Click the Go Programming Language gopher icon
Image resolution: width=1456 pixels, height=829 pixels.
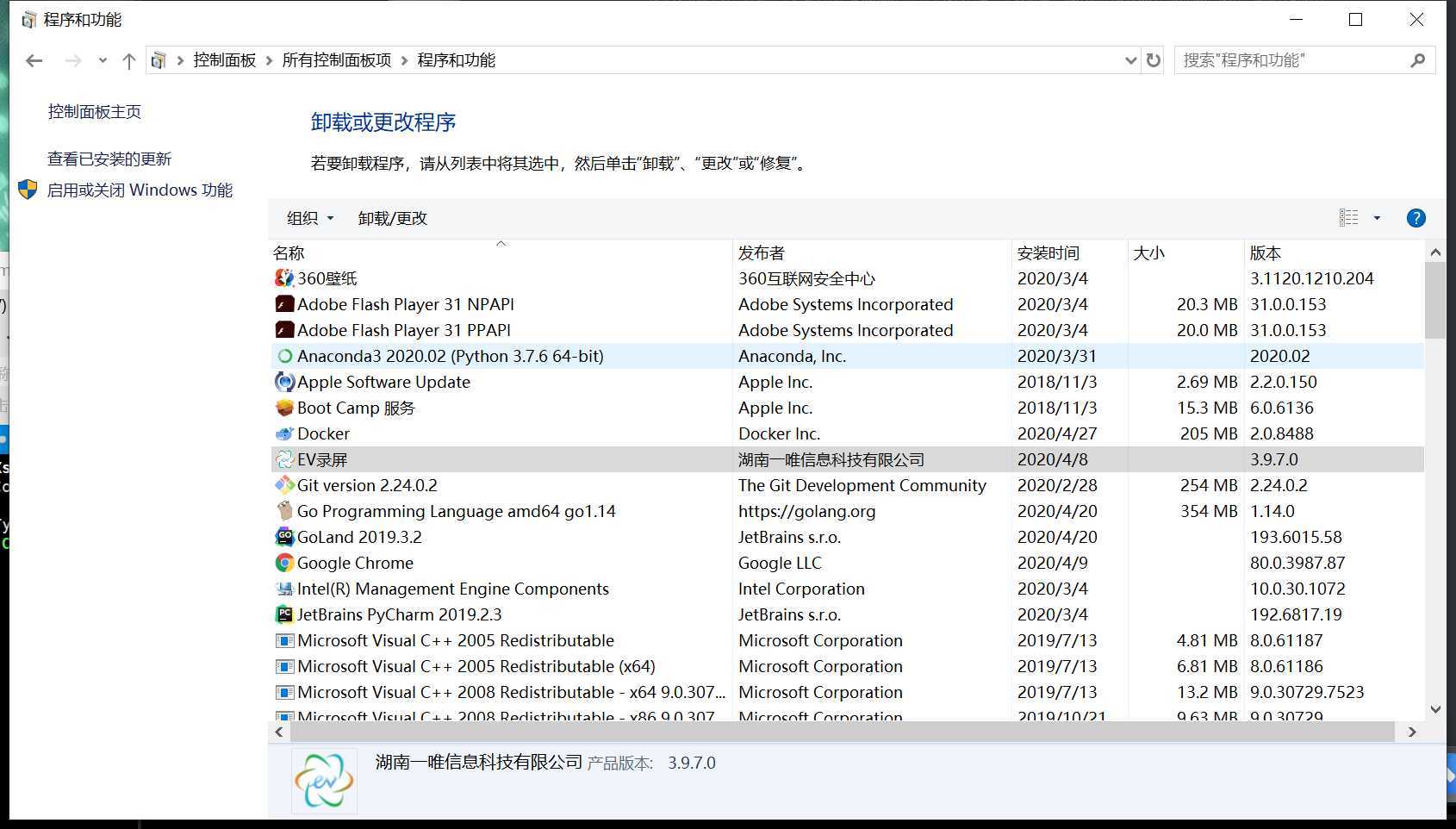(284, 511)
